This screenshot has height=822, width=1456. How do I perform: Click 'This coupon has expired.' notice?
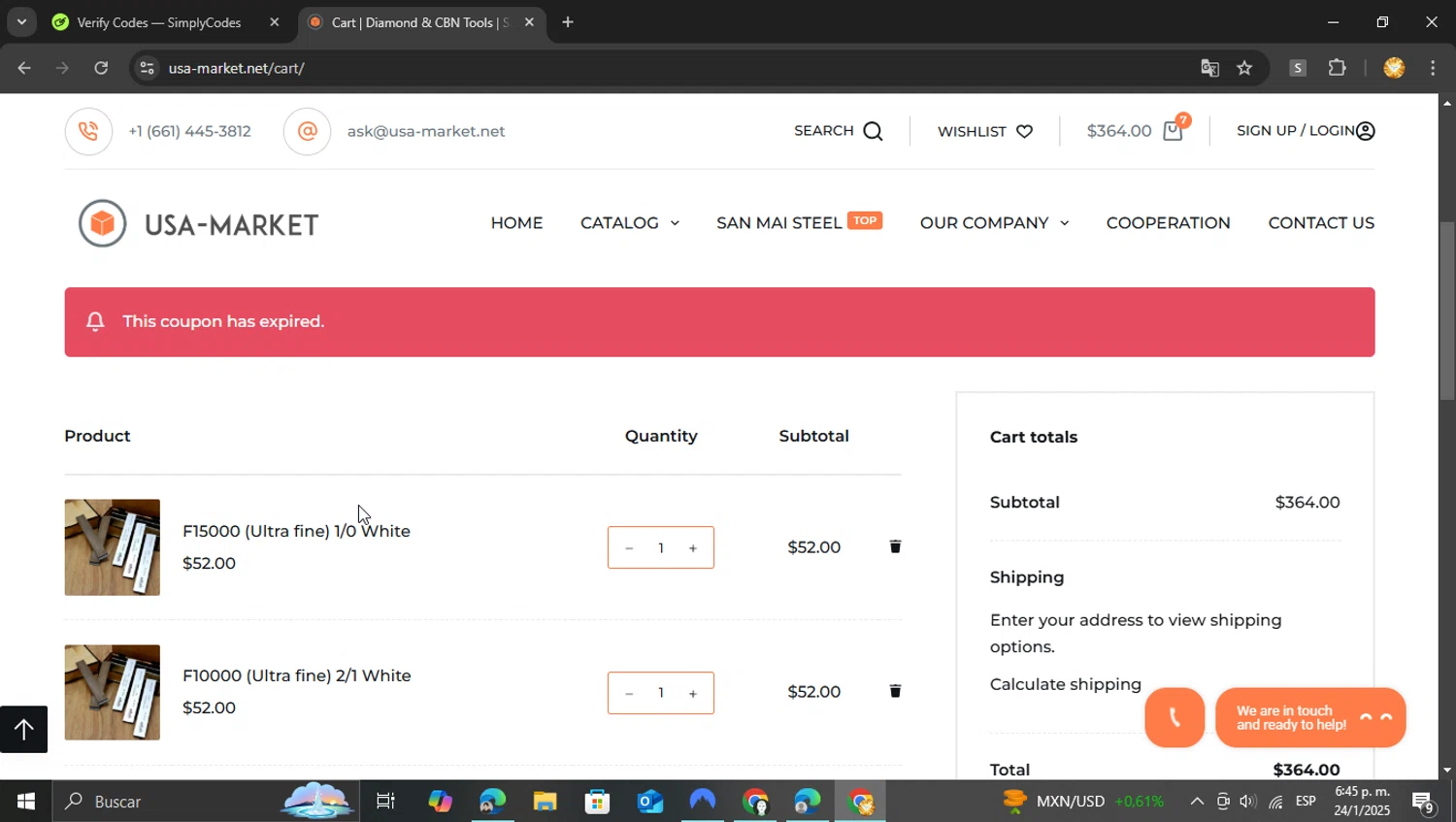coord(719,322)
